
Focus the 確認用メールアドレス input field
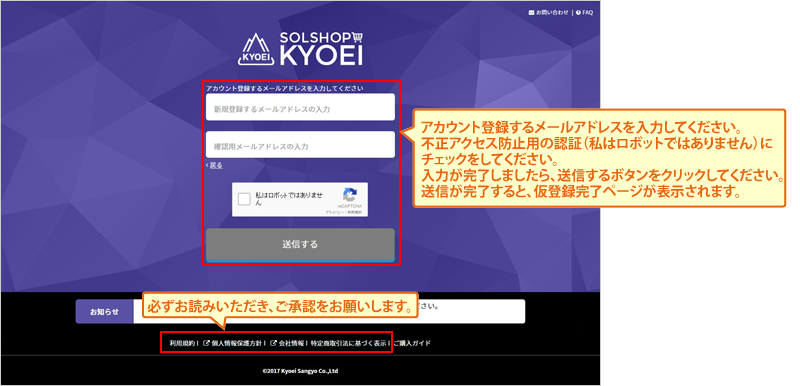300,145
